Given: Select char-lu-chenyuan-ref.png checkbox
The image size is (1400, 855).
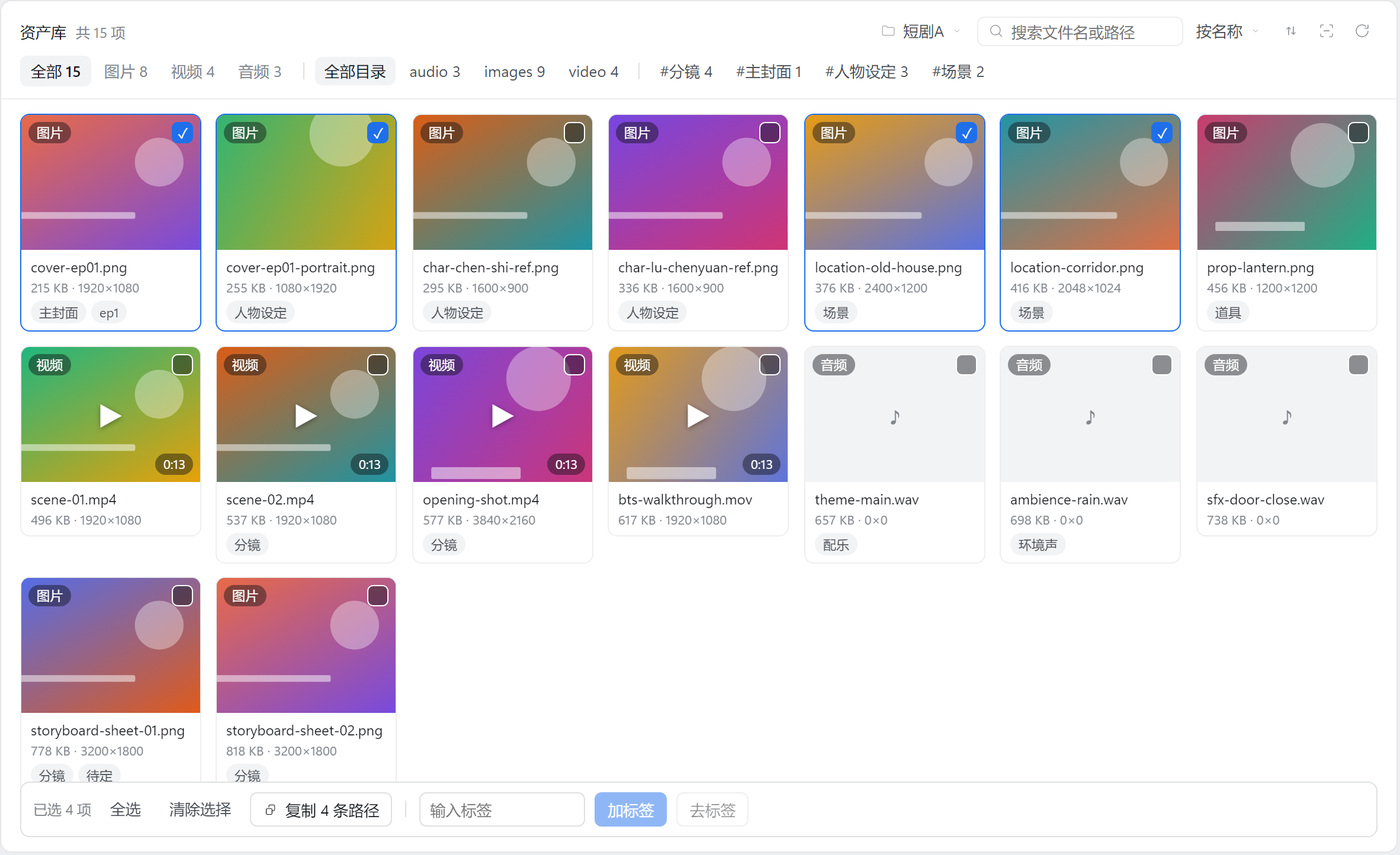Looking at the screenshot, I should click(x=770, y=133).
